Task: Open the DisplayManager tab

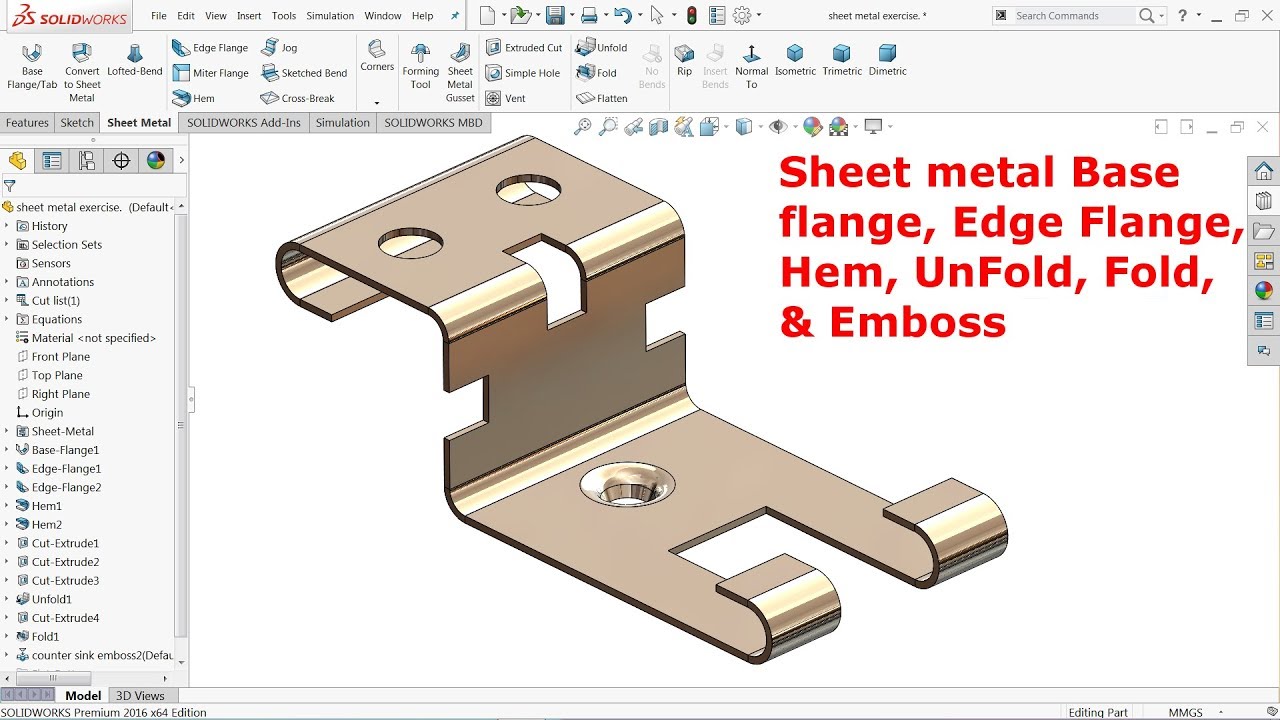Action: [x=155, y=161]
